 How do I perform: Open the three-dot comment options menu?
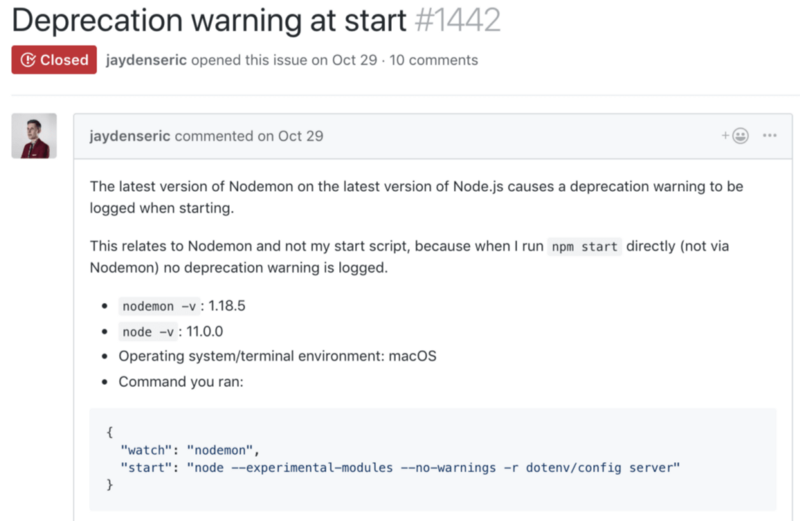[770, 135]
